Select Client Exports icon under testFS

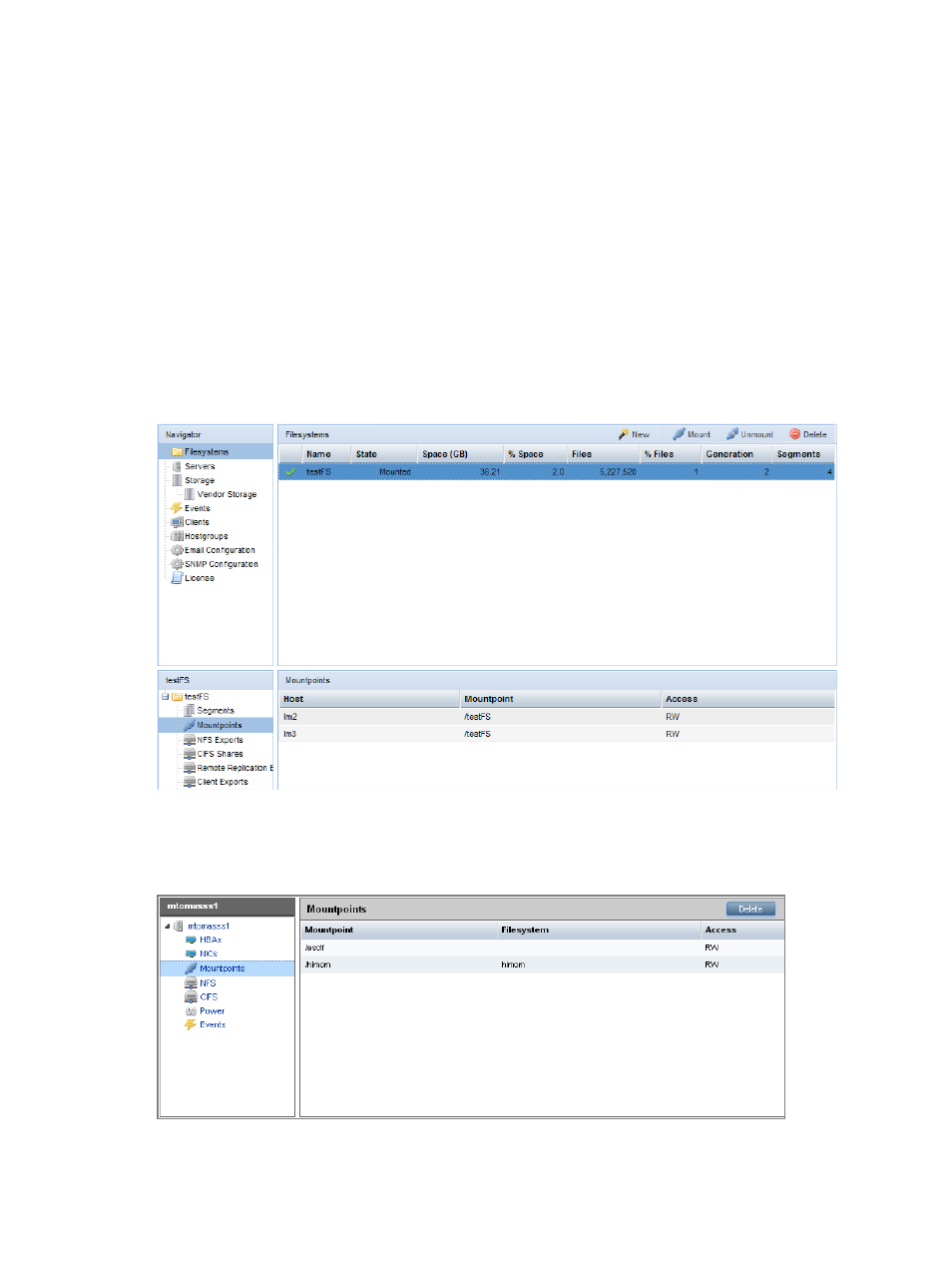190,782
